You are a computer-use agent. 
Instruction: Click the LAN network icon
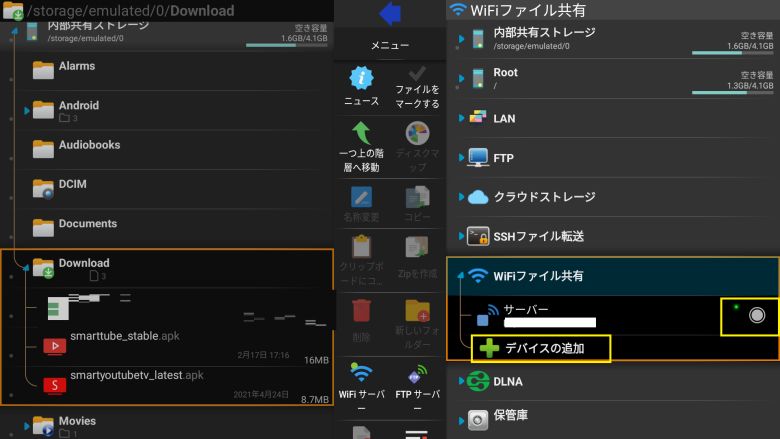click(x=478, y=117)
